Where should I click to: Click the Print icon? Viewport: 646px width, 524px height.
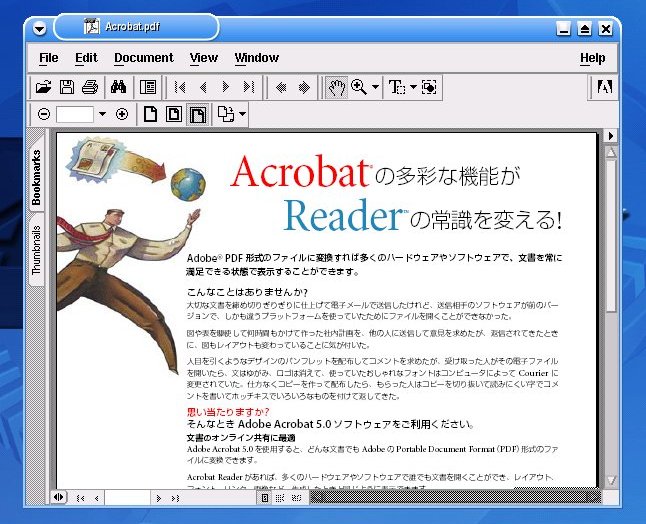click(90, 87)
